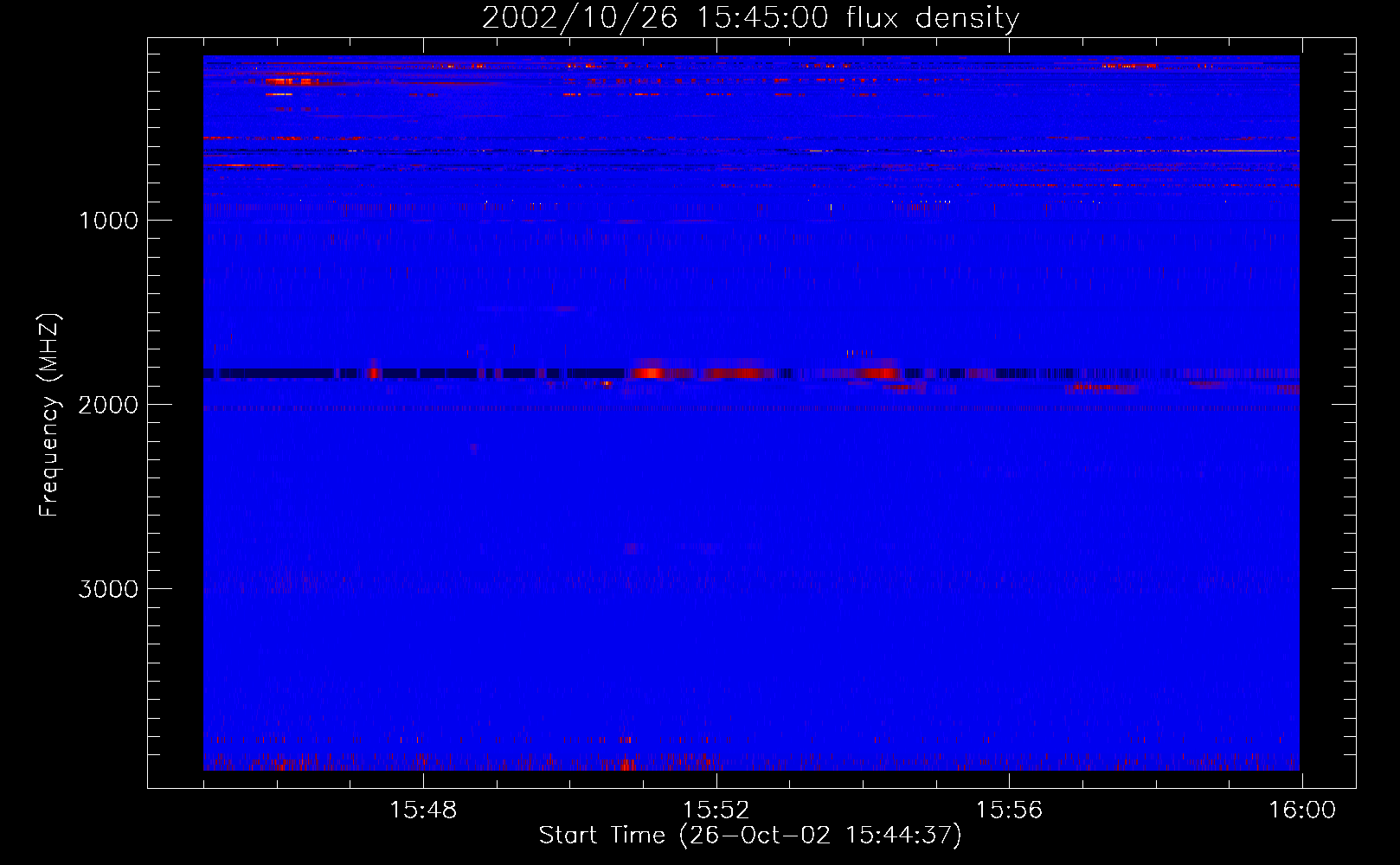The width and height of the screenshot is (1400, 865).
Task: Click the 15:48 time tick label
Action: click(x=423, y=811)
